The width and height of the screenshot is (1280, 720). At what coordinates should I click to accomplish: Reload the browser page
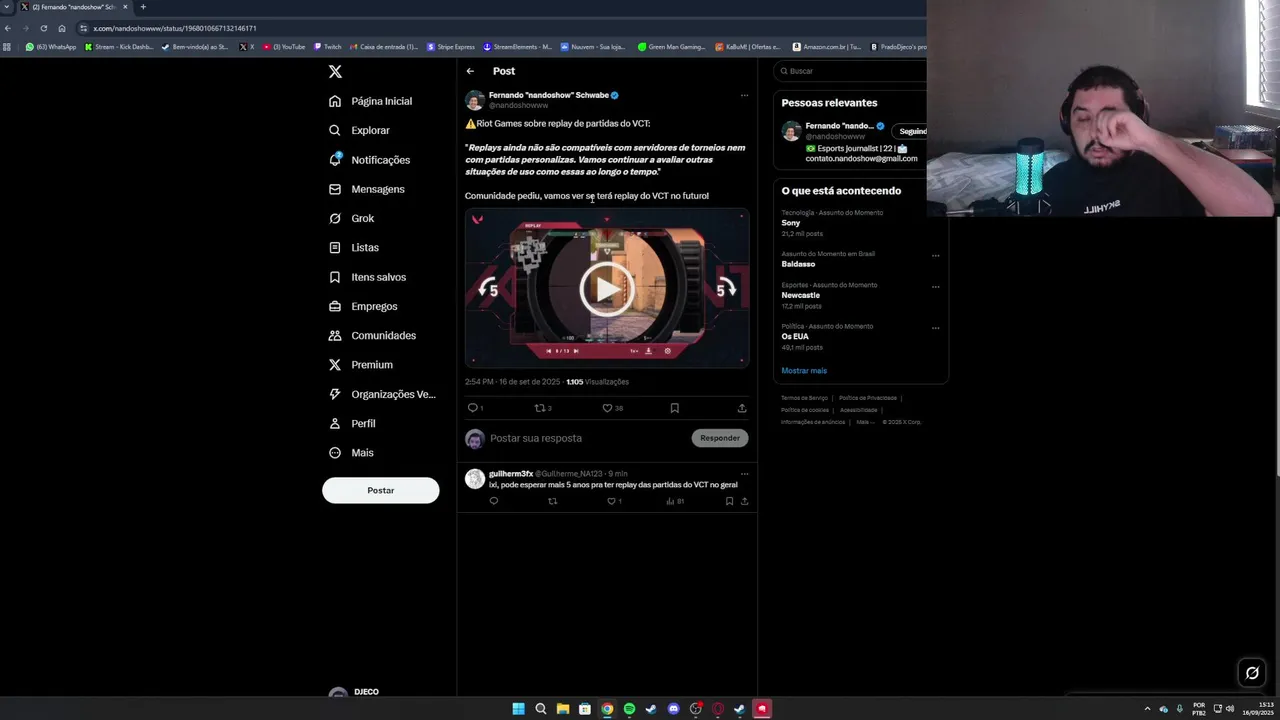pos(43,28)
